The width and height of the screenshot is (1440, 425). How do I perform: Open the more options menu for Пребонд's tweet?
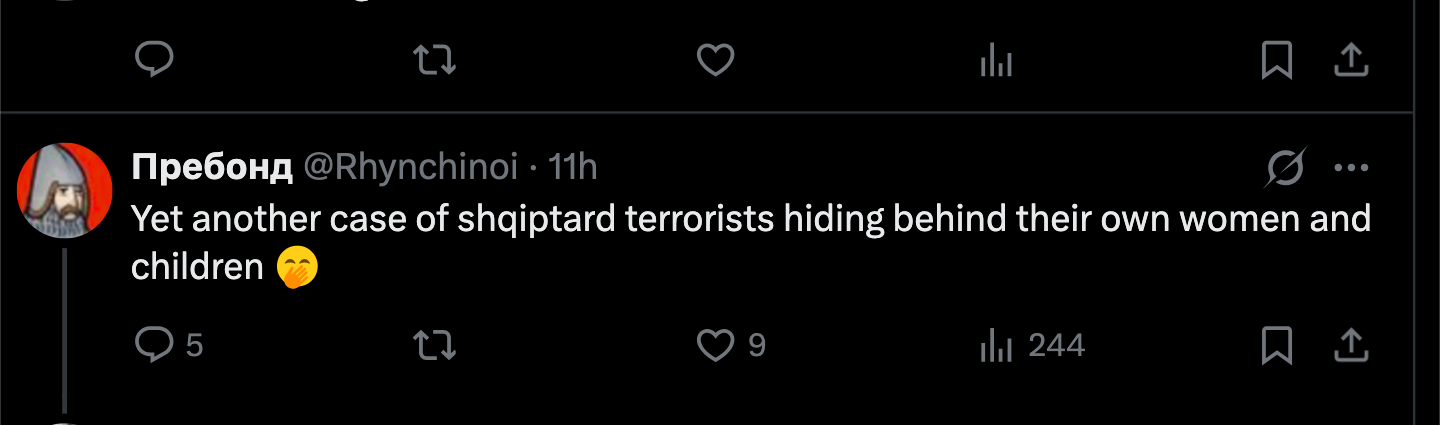point(1352,169)
